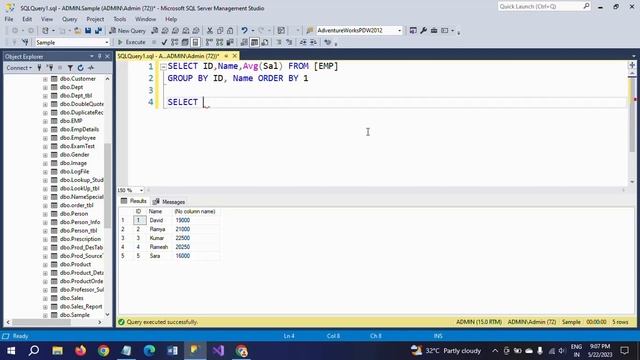Select dbo.Prescription table in tree
The height and width of the screenshot is (360, 640).
tap(80, 239)
